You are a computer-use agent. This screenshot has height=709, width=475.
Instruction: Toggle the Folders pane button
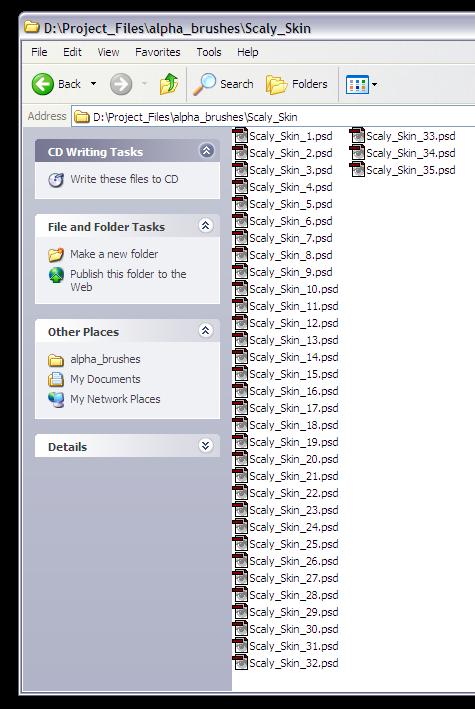point(297,84)
